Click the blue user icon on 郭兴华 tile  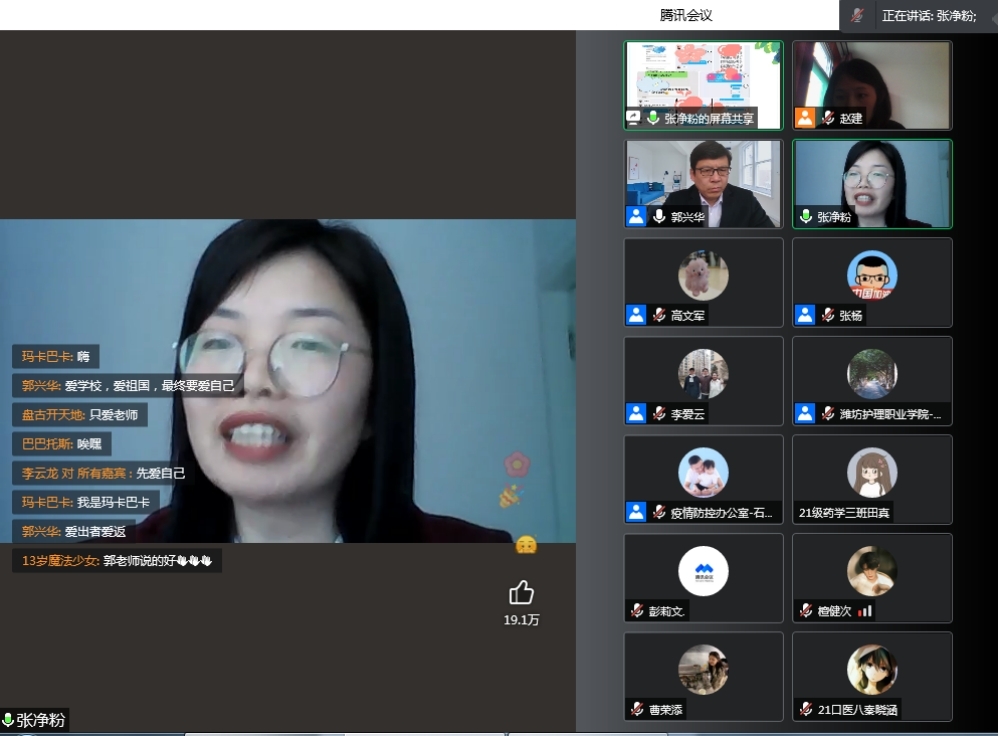point(636,217)
